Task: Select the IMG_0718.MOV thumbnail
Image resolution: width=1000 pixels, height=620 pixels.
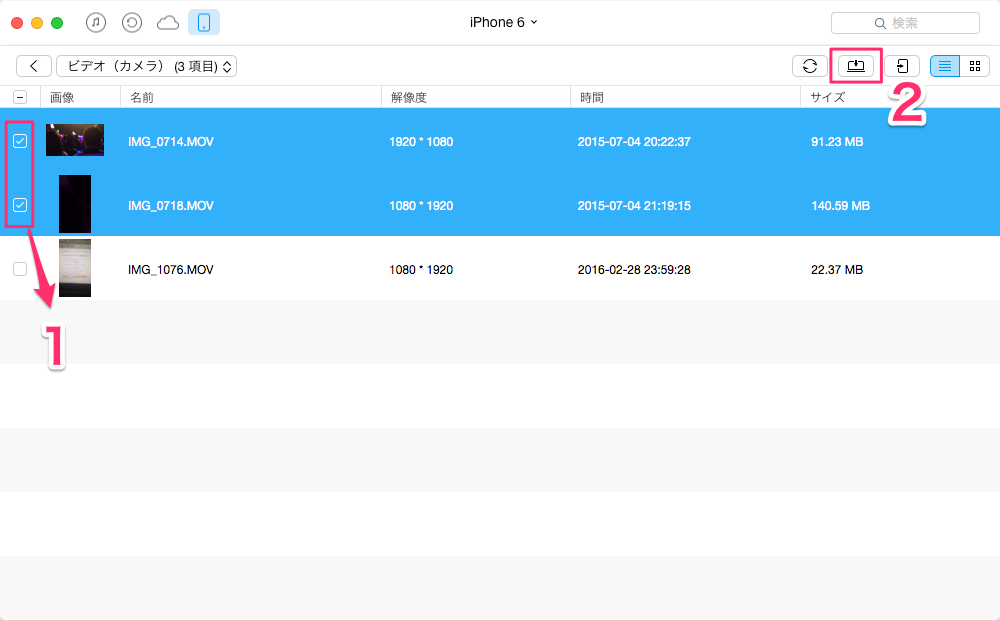Action: tap(75, 204)
